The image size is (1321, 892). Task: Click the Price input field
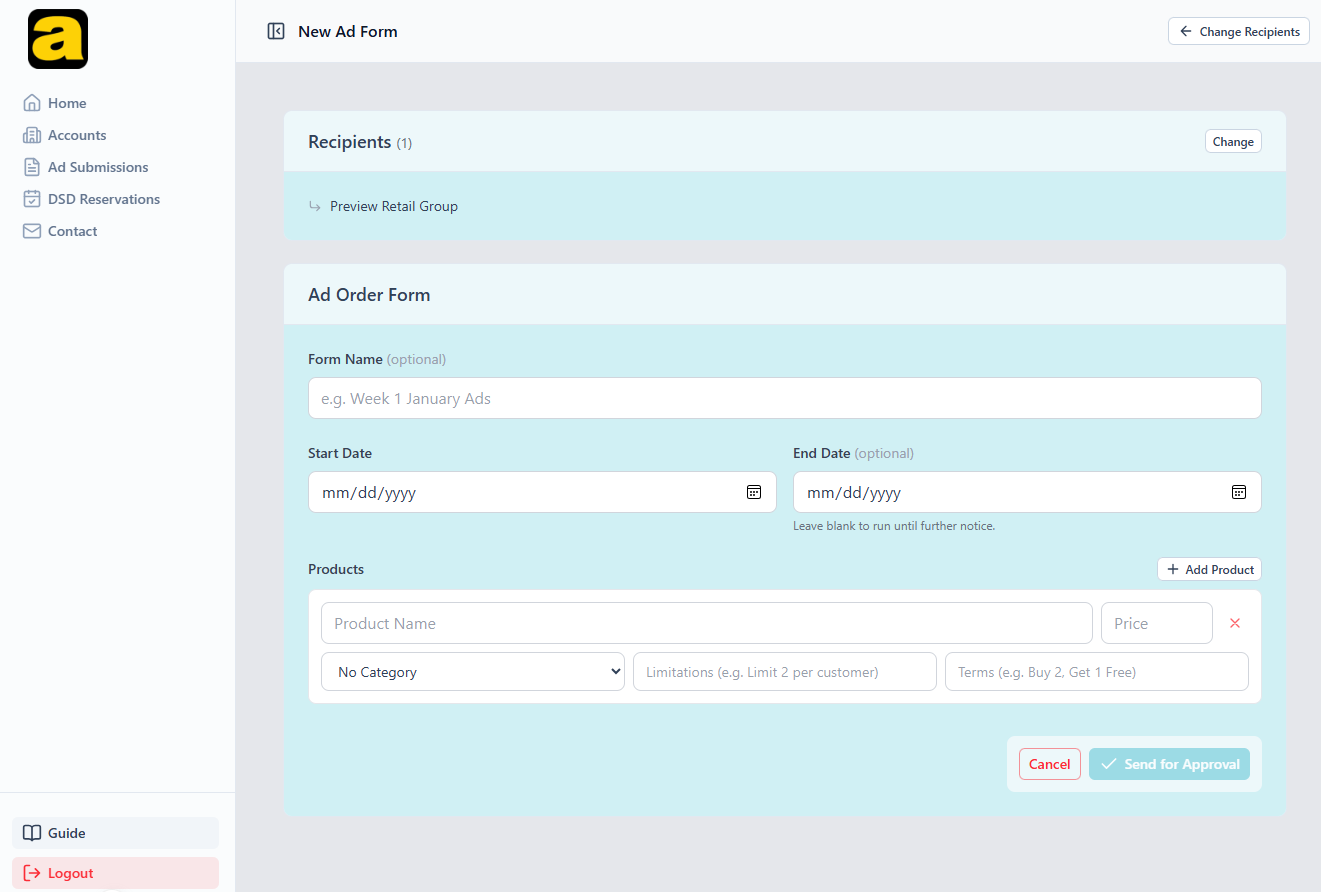(x=1157, y=623)
